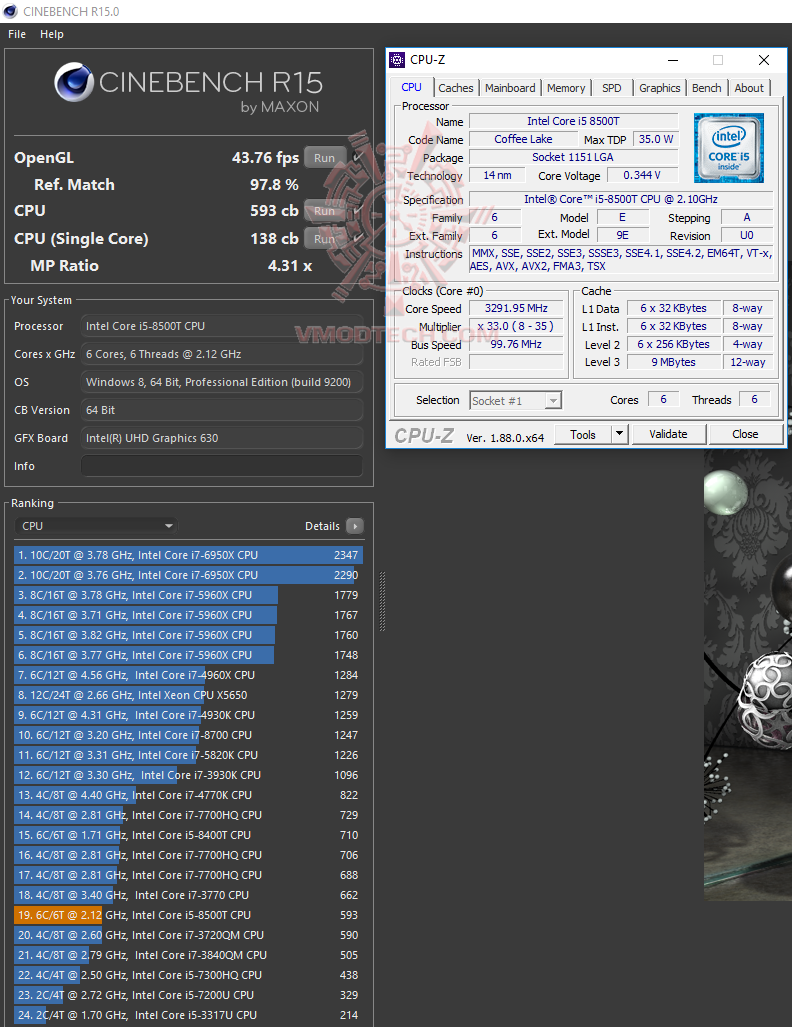Click the OpenGL score 43.76 fps
The image size is (792, 1027).
tap(265, 158)
